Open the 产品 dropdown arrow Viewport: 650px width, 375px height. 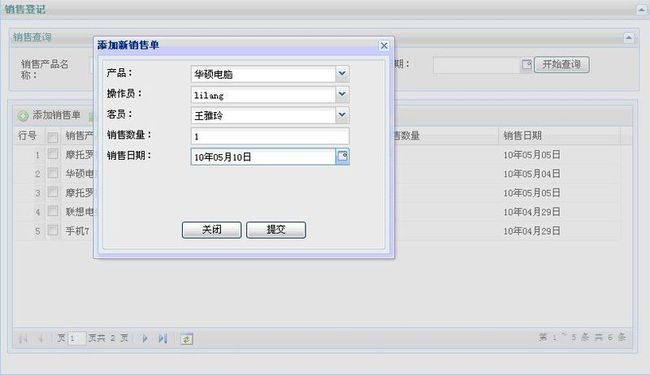tap(342, 74)
